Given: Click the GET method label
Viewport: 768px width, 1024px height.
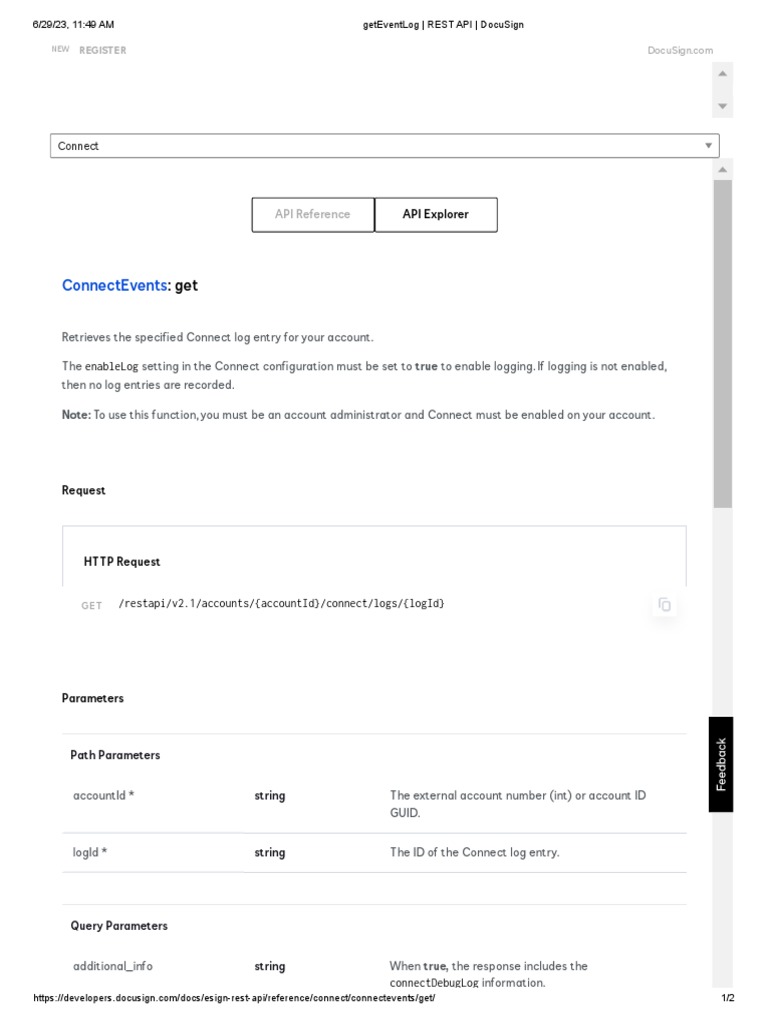Looking at the screenshot, I should [92, 606].
